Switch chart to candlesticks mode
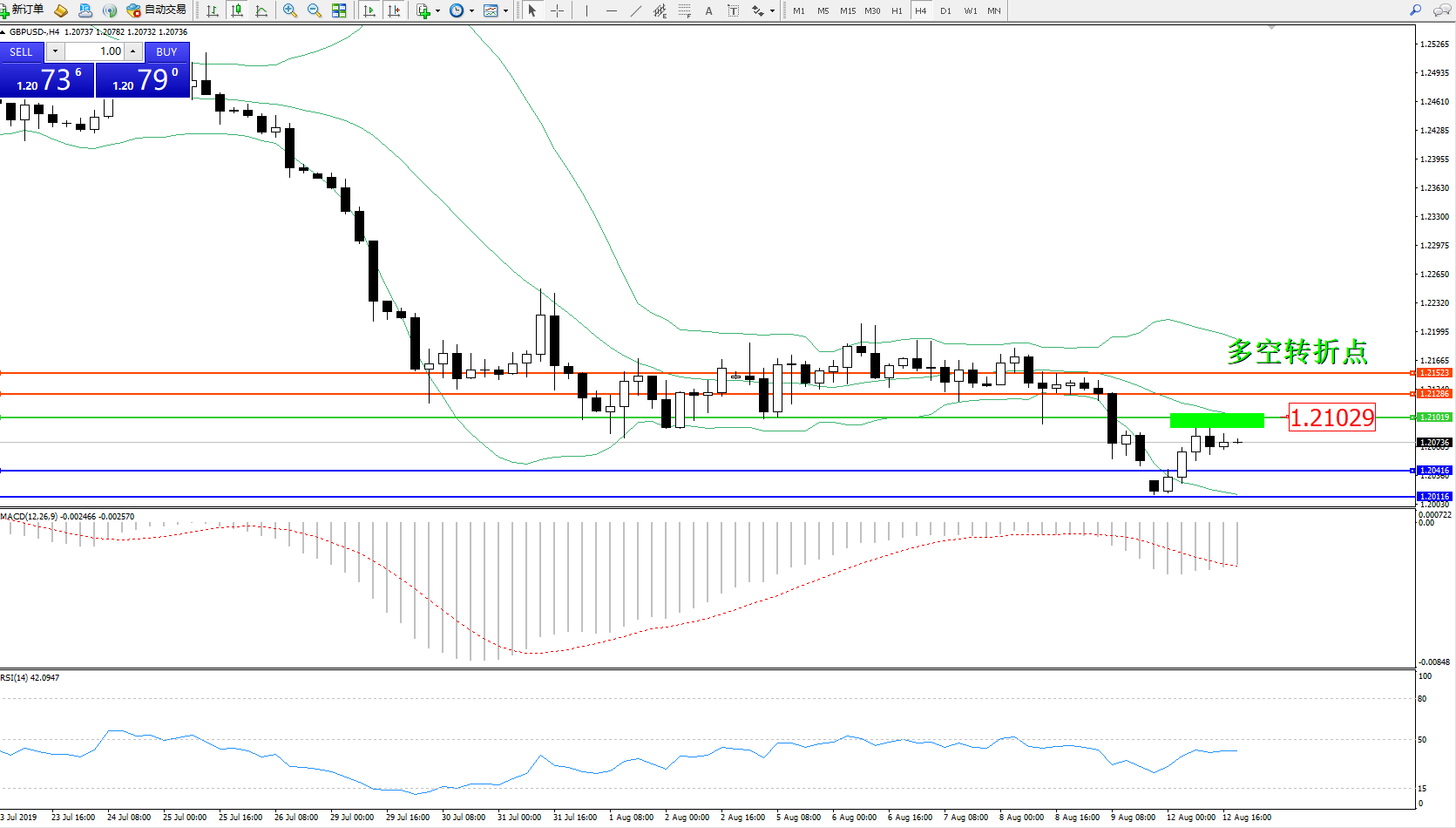The width and height of the screenshot is (1456, 828). (x=236, y=10)
